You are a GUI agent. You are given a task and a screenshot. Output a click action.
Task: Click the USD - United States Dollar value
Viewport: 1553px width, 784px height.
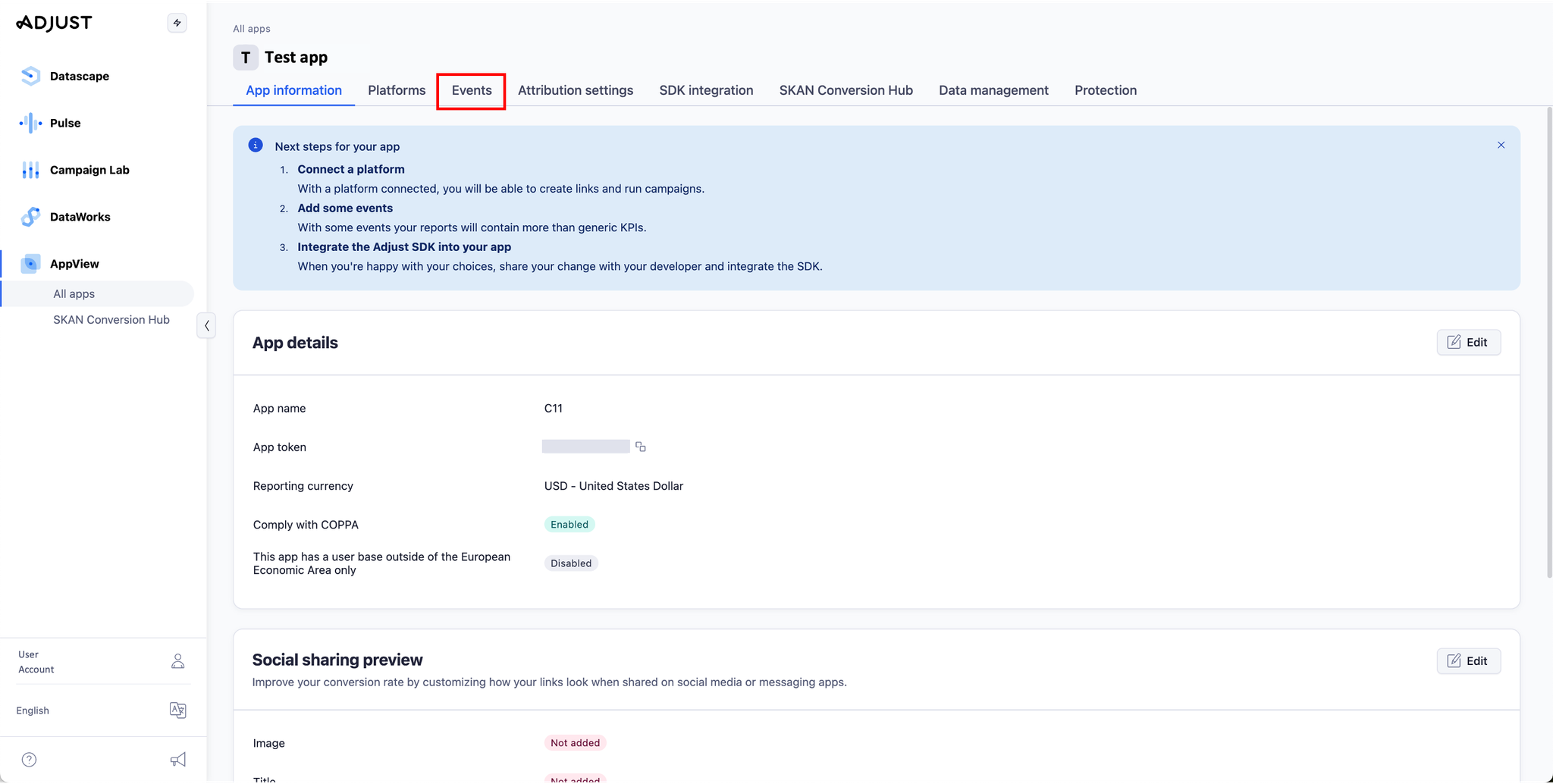[613, 486]
